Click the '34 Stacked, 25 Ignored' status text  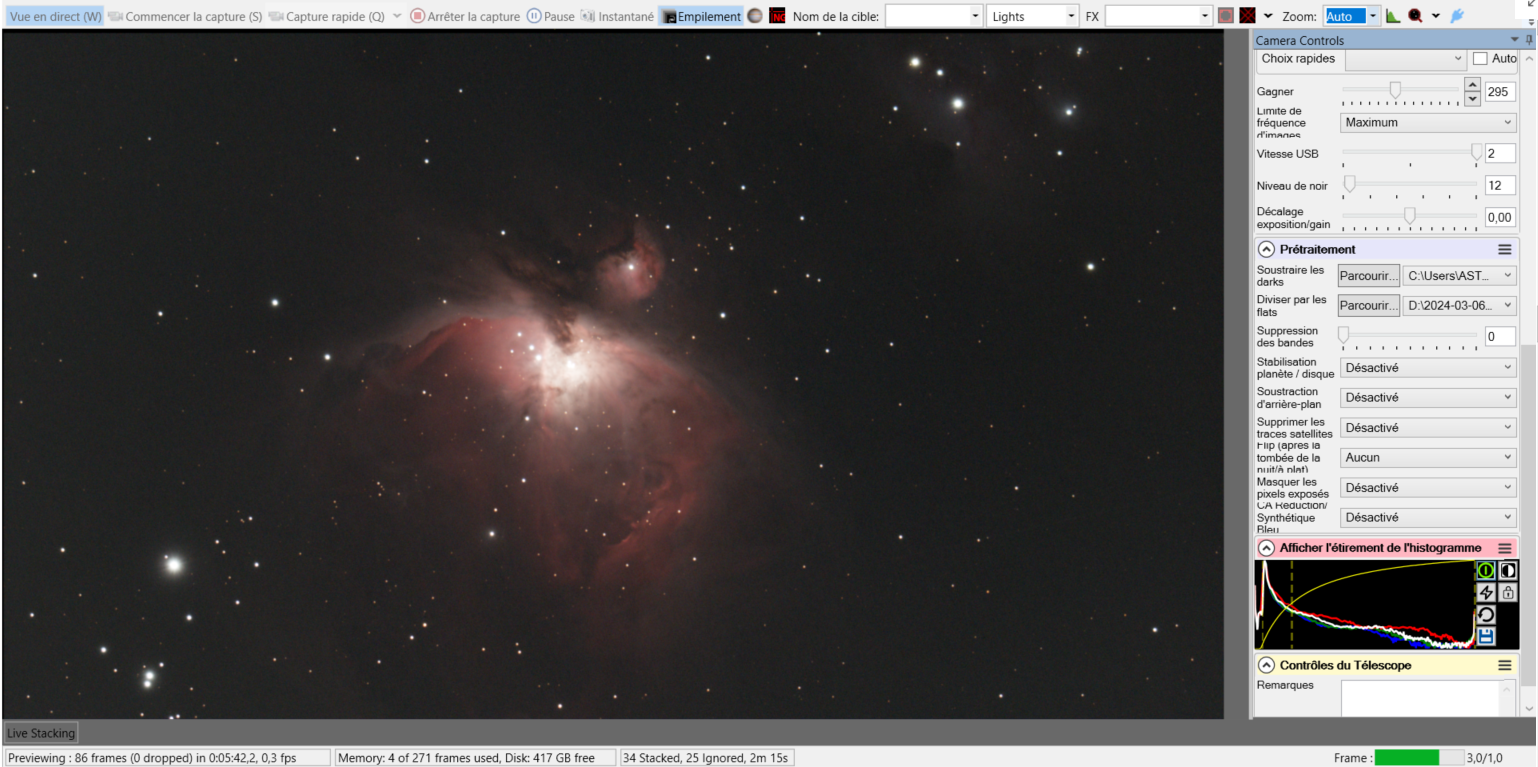point(706,758)
